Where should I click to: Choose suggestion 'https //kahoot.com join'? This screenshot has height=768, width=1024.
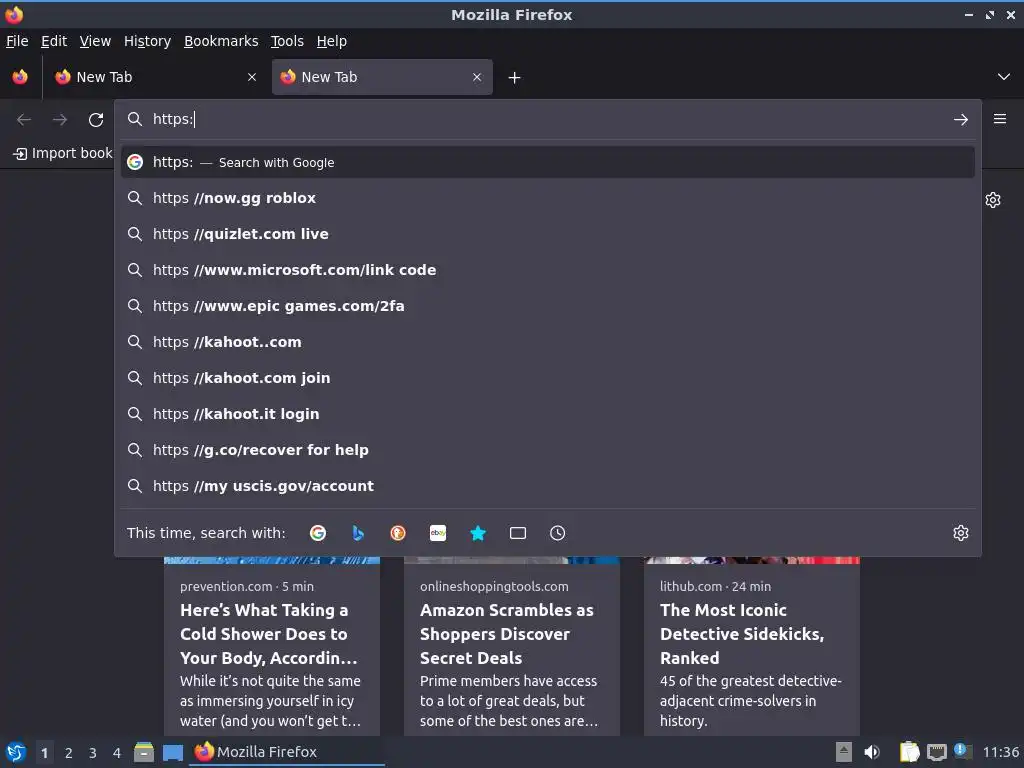click(548, 377)
